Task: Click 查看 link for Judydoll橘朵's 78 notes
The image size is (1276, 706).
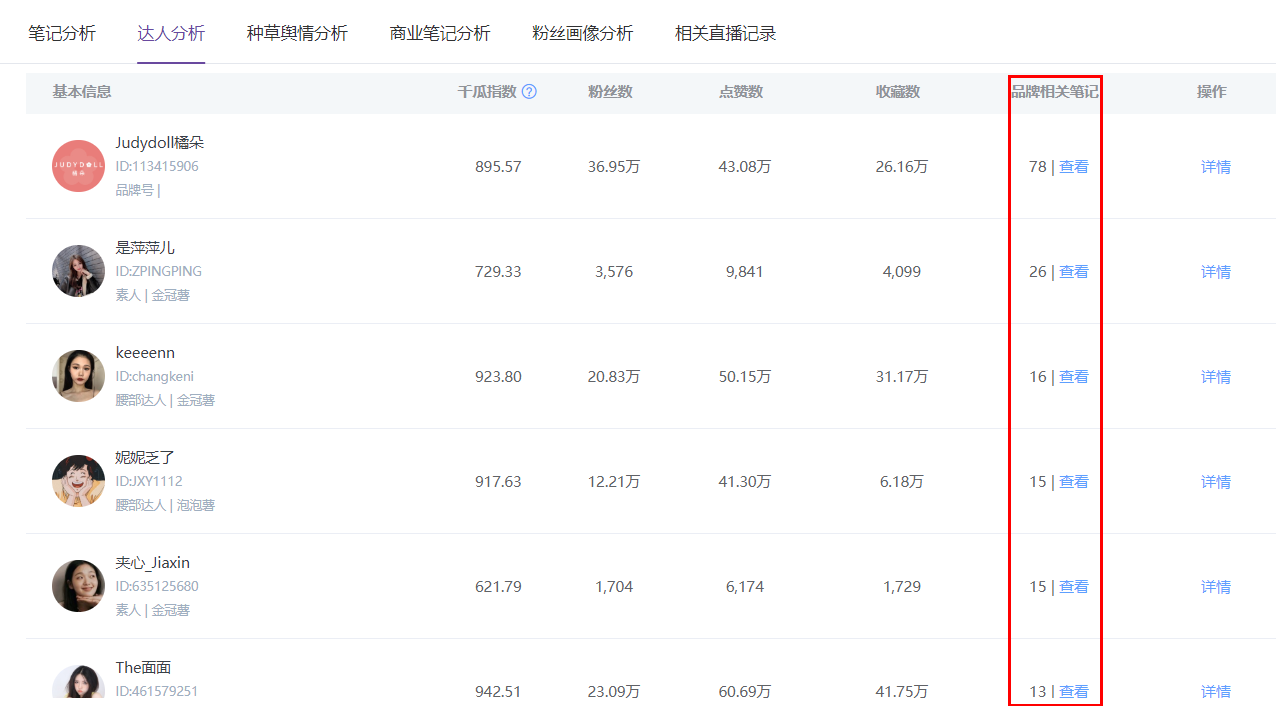Action: 1073,167
